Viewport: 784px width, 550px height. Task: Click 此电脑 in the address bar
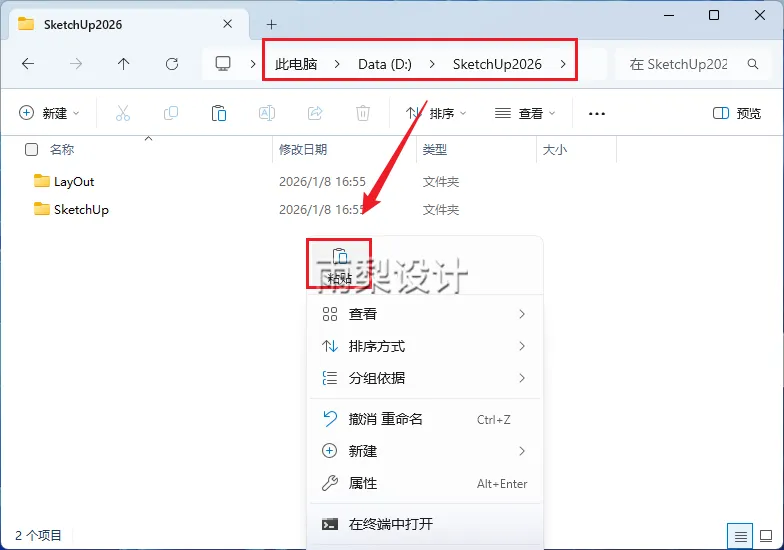click(296, 64)
